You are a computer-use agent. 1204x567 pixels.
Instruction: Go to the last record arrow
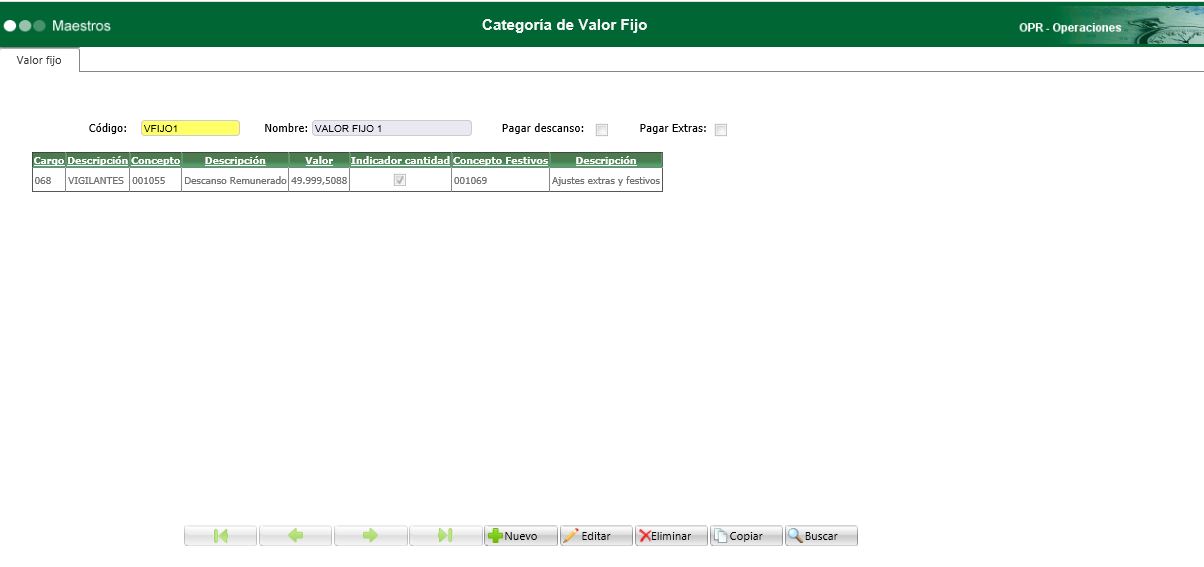point(446,536)
